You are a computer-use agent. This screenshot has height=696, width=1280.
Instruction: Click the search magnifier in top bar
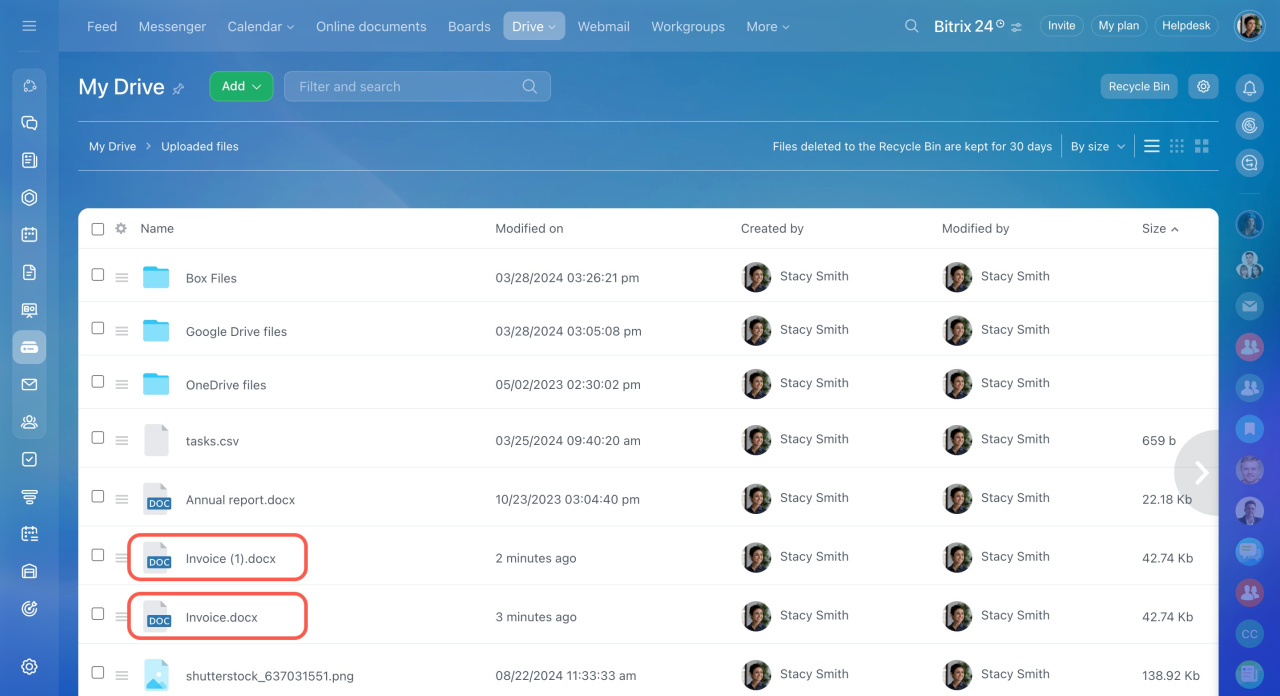coord(911,26)
